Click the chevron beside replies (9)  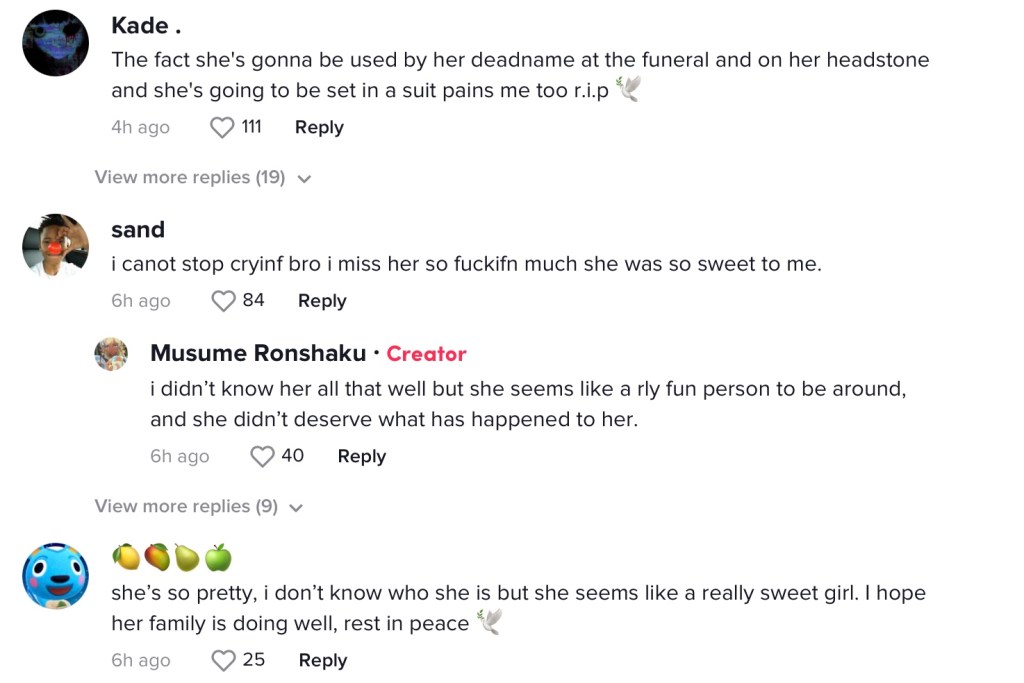click(x=296, y=507)
